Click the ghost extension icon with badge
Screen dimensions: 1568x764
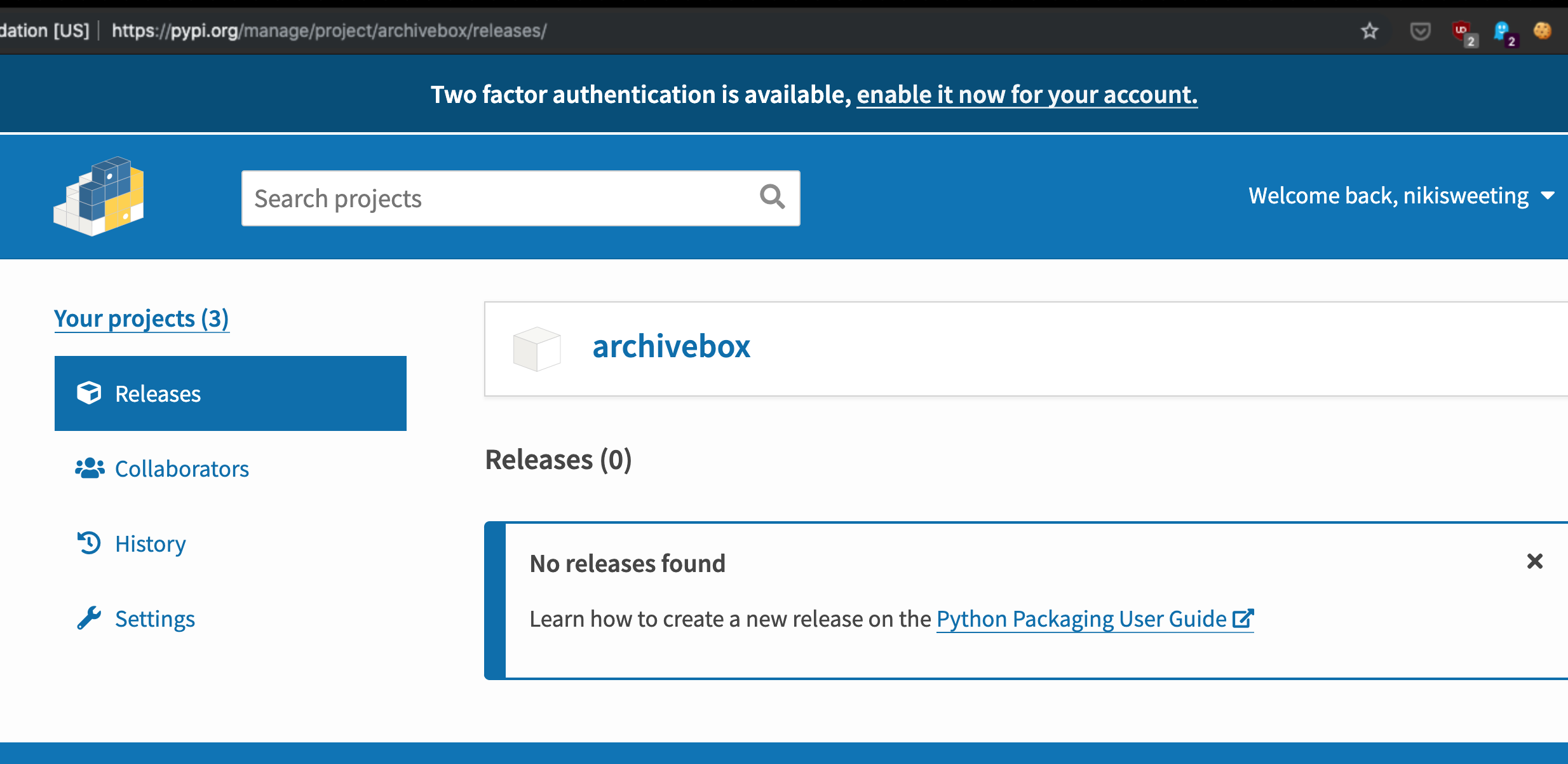[x=1503, y=32]
